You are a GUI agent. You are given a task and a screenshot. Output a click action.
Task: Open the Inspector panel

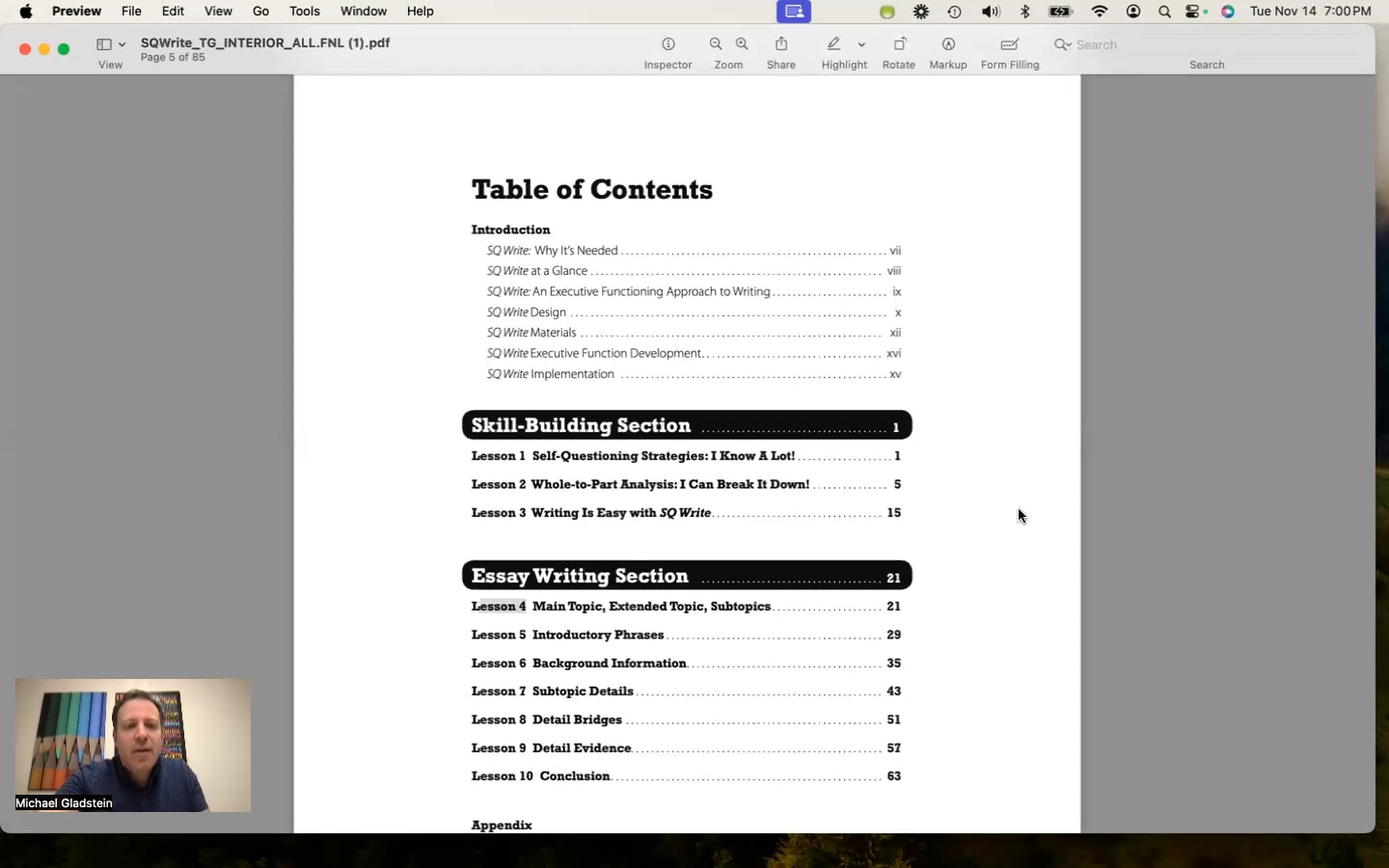(x=667, y=44)
